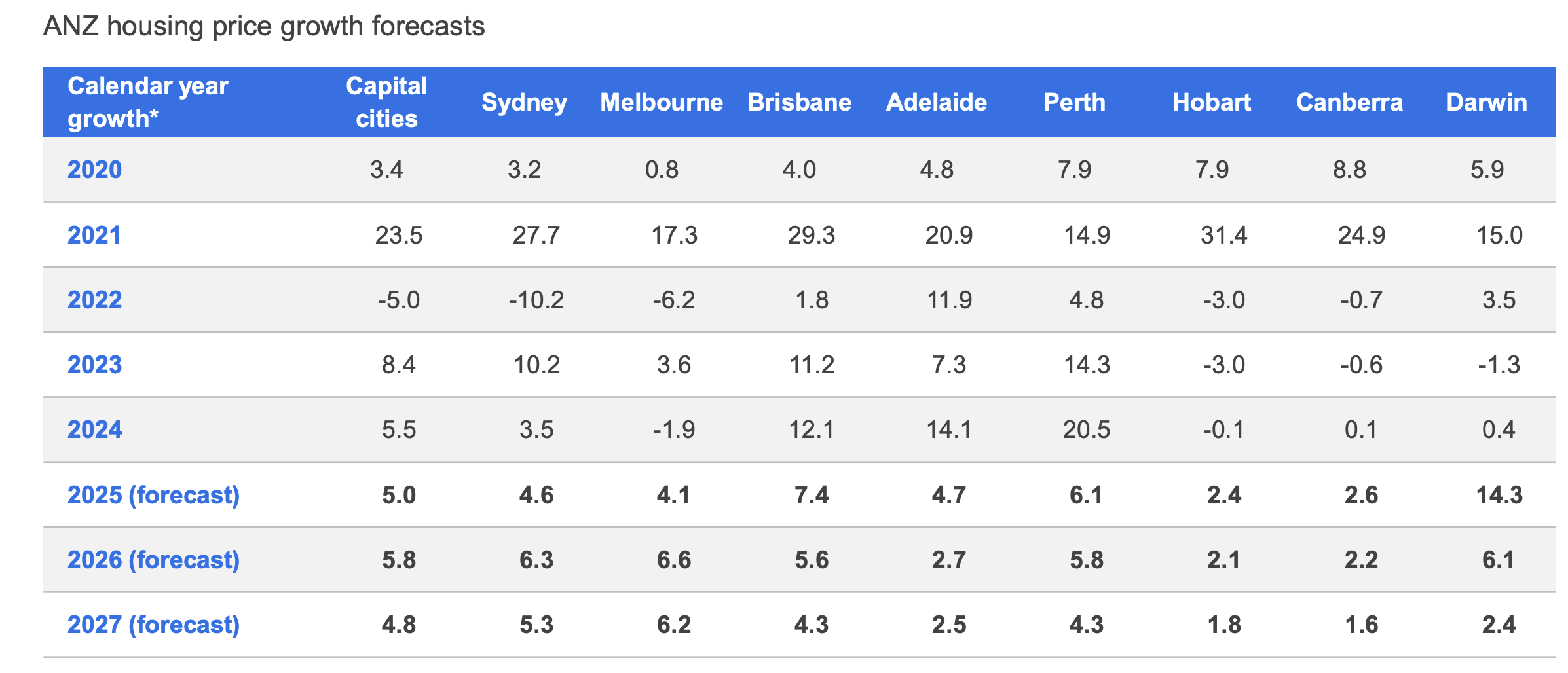1568x673 pixels.
Task: Select the 2022 row label
Action: coord(94,300)
